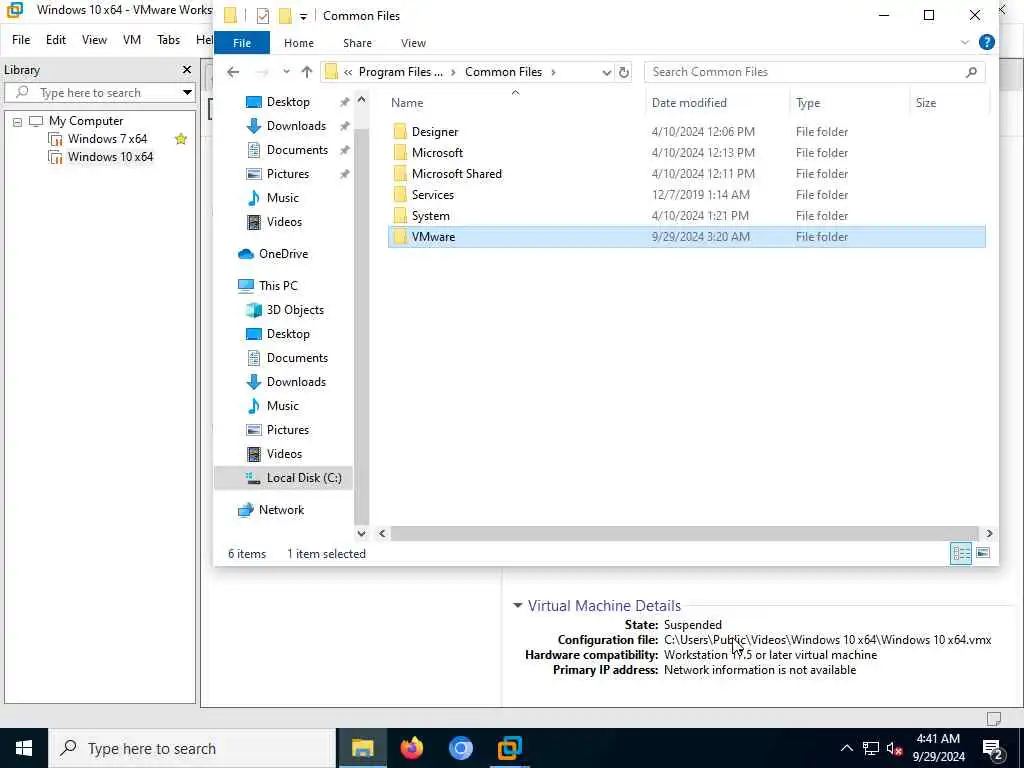The width and height of the screenshot is (1024, 768).
Task: Click the horizontal scrollbar in file list
Action: (684, 534)
